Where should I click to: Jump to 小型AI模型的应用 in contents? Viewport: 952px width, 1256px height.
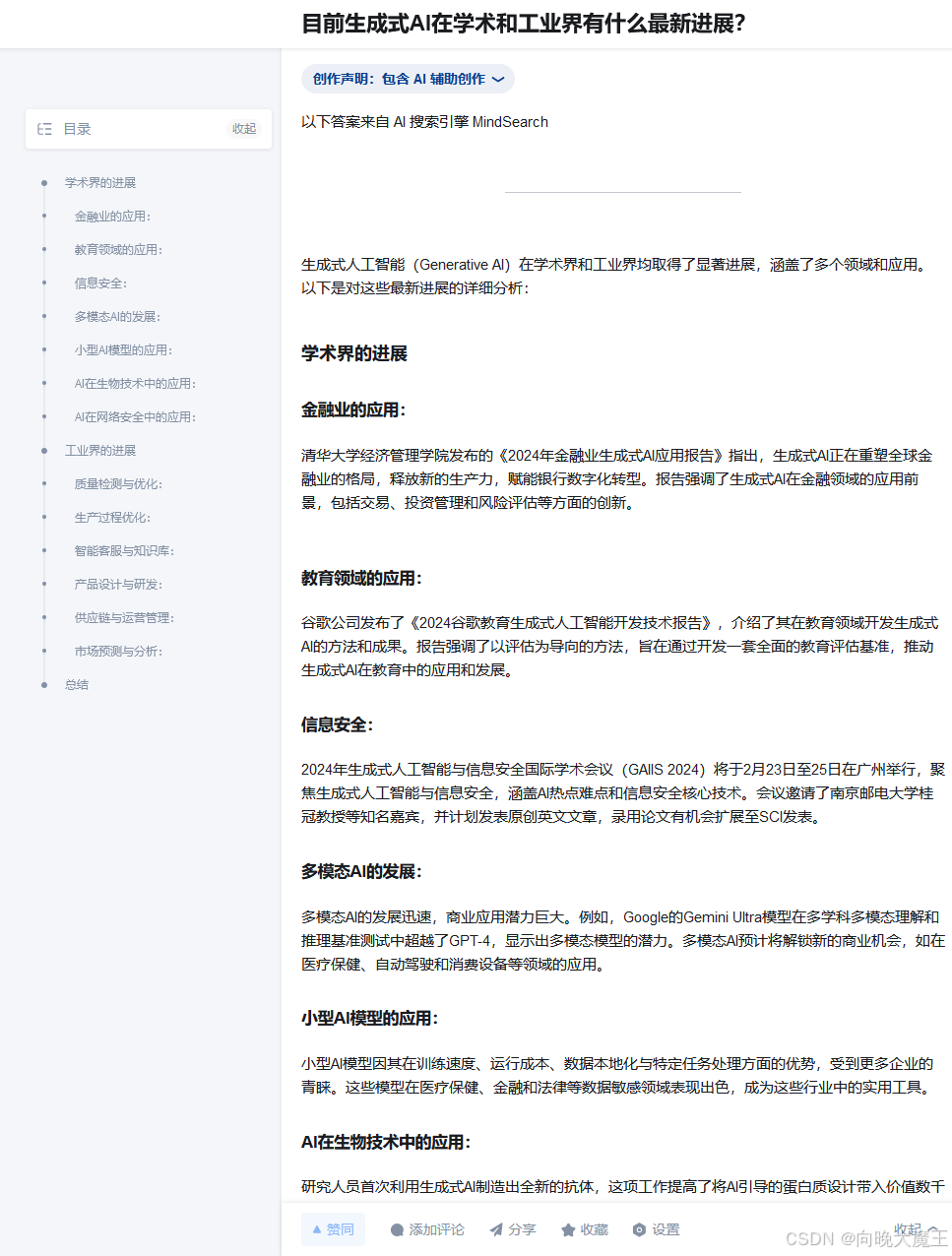pos(123,350)
